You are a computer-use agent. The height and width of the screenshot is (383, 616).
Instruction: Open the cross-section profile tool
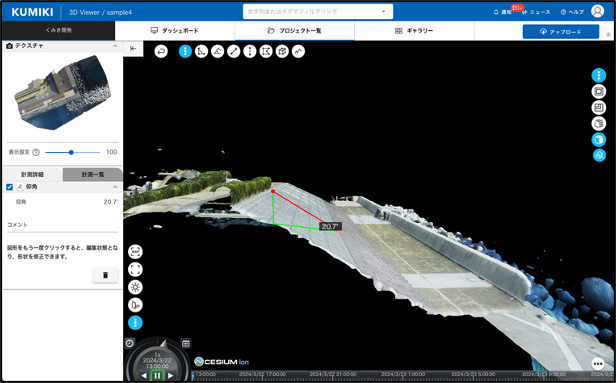click(298, 51)
